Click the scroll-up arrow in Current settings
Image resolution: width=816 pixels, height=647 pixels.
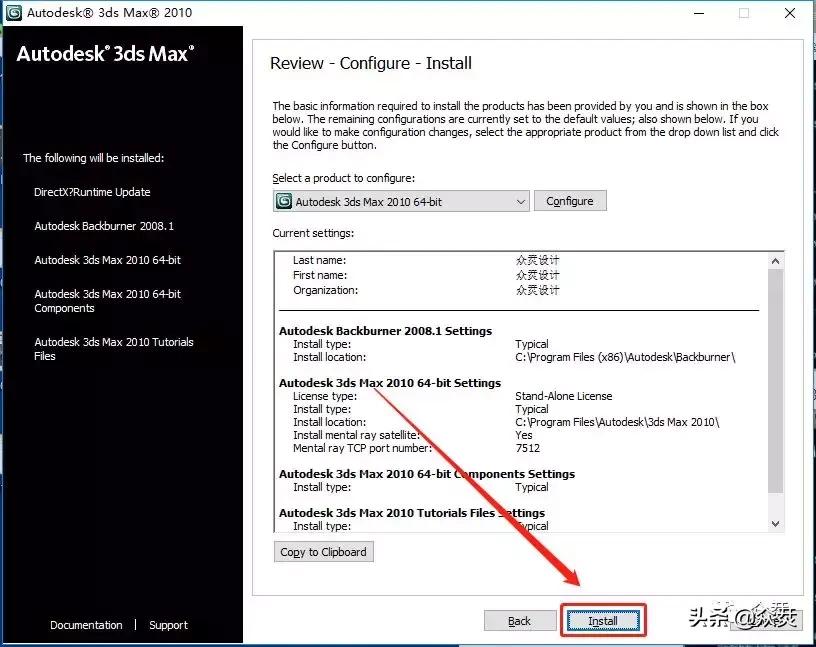coord(775,261)
